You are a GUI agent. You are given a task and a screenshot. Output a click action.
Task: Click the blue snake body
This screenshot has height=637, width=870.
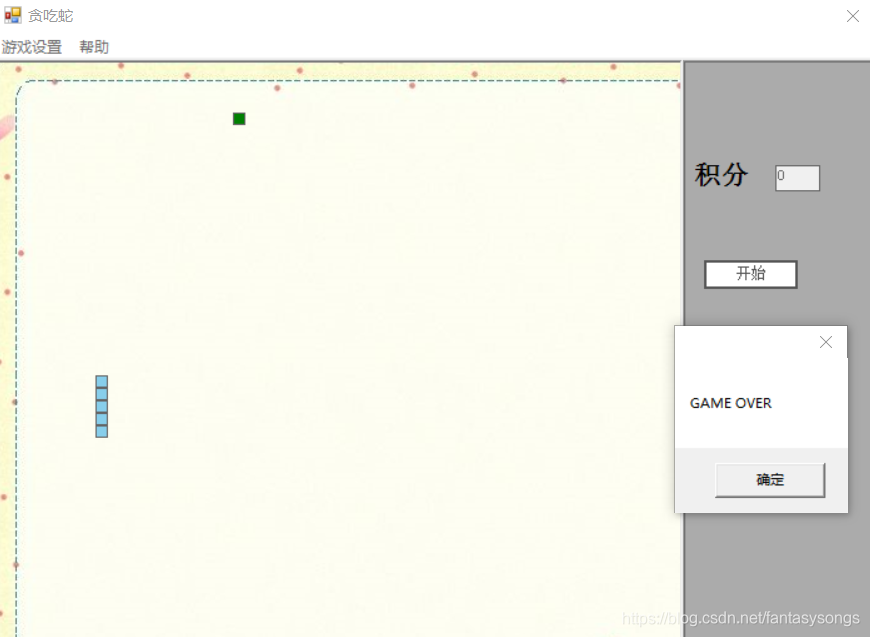click(102, 407)
